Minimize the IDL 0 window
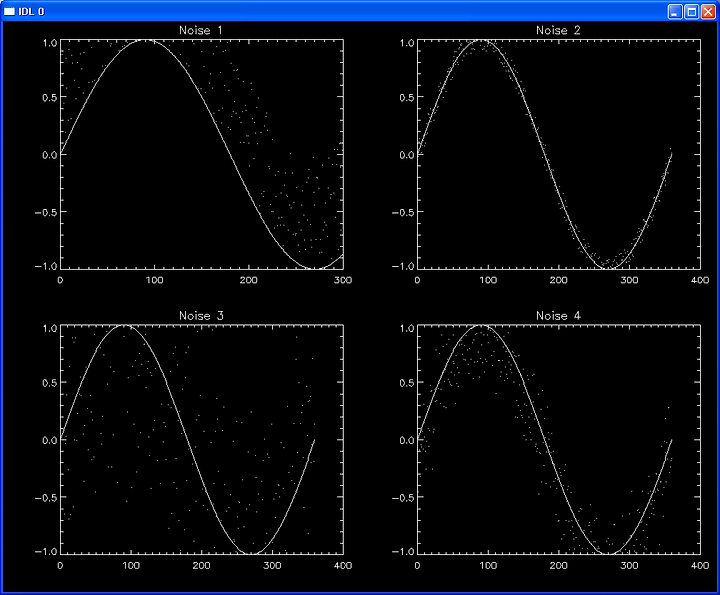This screenshot has height=595, width=720. coord(675,11)
